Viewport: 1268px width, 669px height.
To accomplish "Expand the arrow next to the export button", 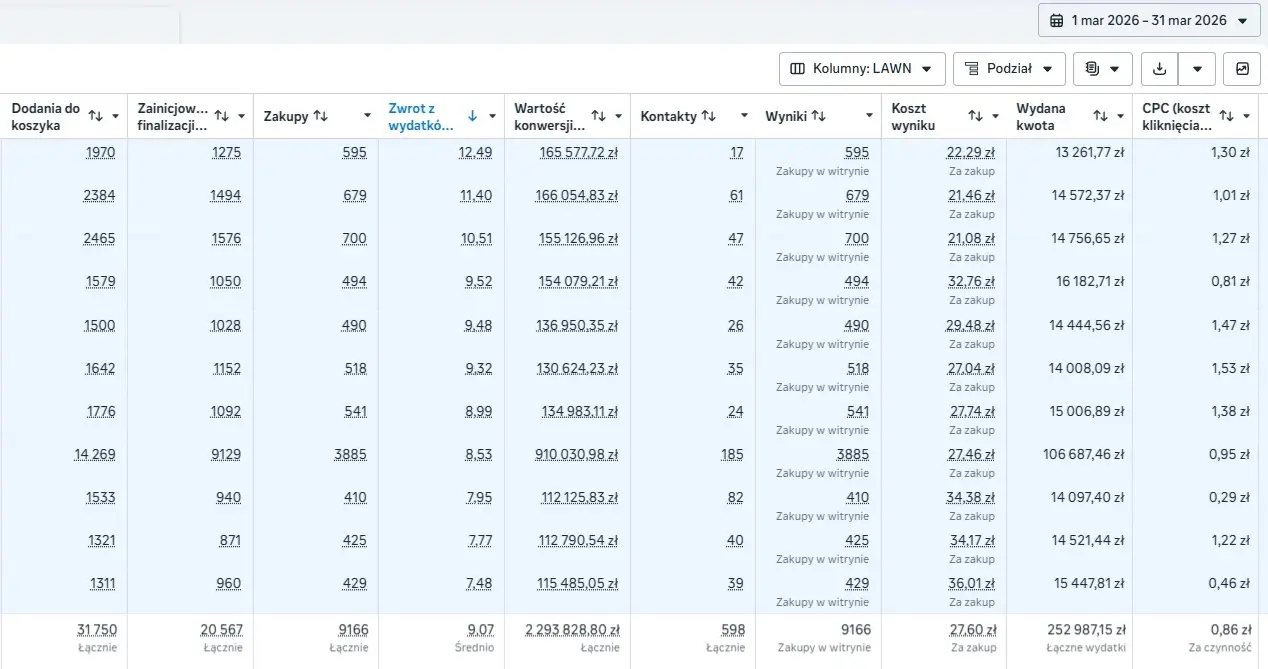I will pos(1197,69).
